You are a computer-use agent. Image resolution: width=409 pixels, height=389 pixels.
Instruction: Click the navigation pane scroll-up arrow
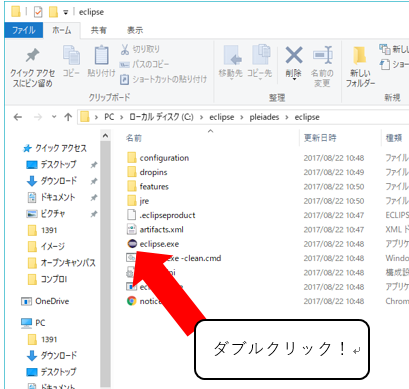105,135
